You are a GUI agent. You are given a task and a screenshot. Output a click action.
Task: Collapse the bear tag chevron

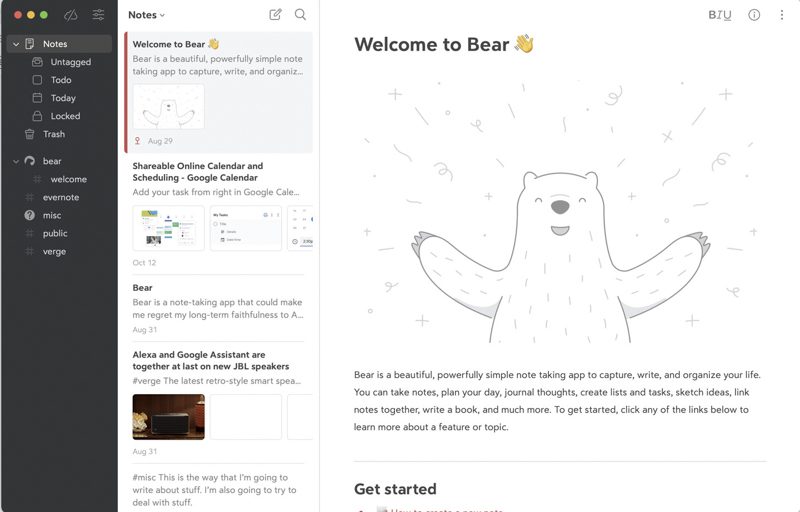click(16, 161)
